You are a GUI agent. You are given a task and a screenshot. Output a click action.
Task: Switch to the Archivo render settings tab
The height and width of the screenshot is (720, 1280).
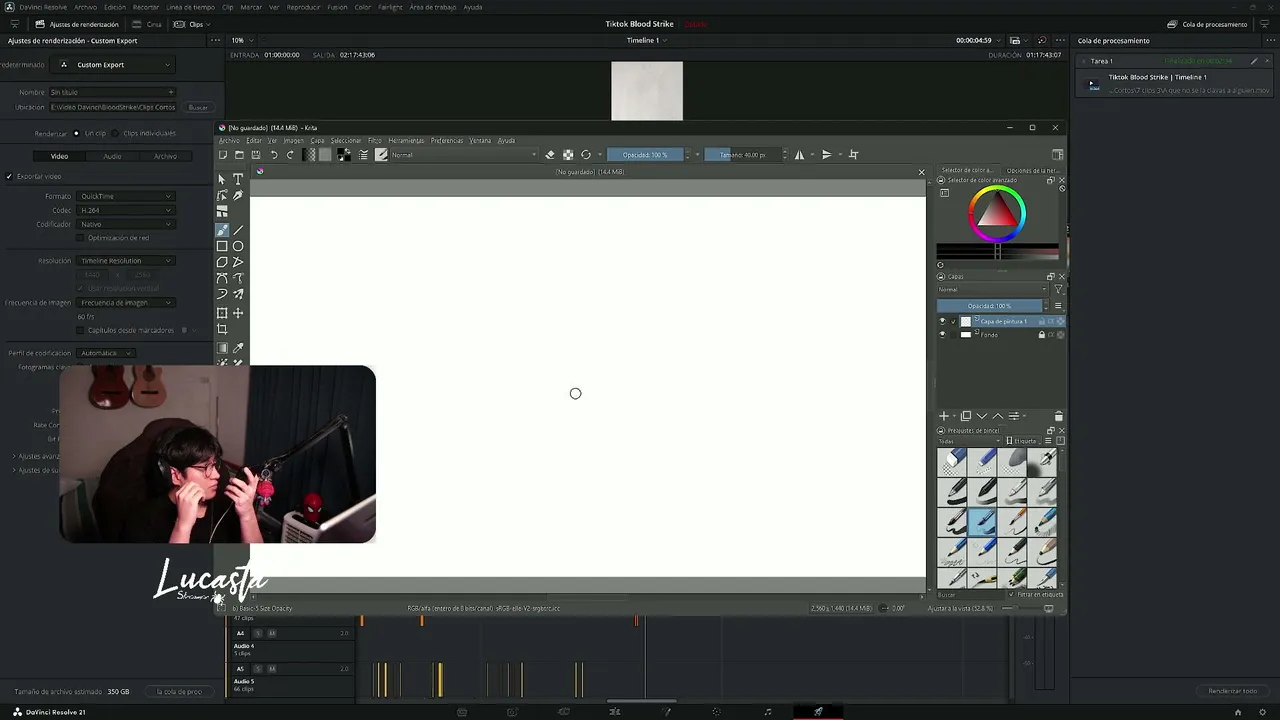tap(165, 156)
